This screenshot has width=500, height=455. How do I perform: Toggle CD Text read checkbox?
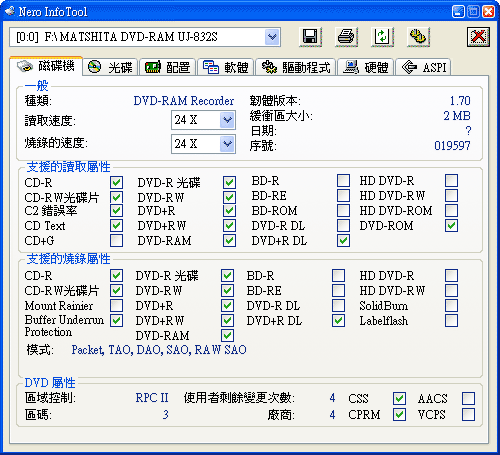(x=116, y=225)
